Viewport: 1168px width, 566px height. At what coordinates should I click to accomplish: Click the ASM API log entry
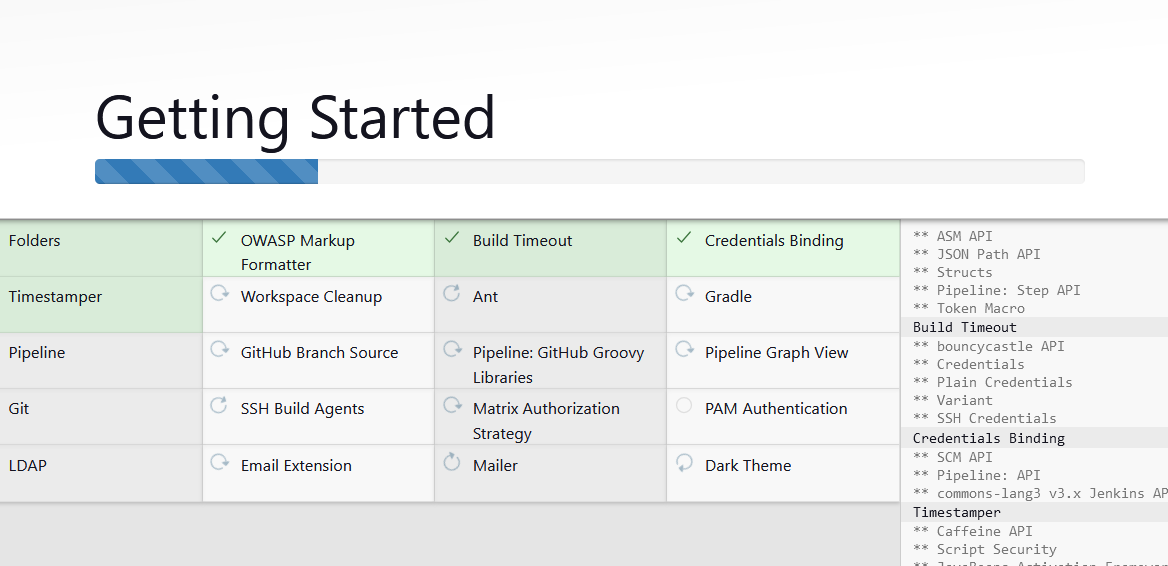click(953, 236)
